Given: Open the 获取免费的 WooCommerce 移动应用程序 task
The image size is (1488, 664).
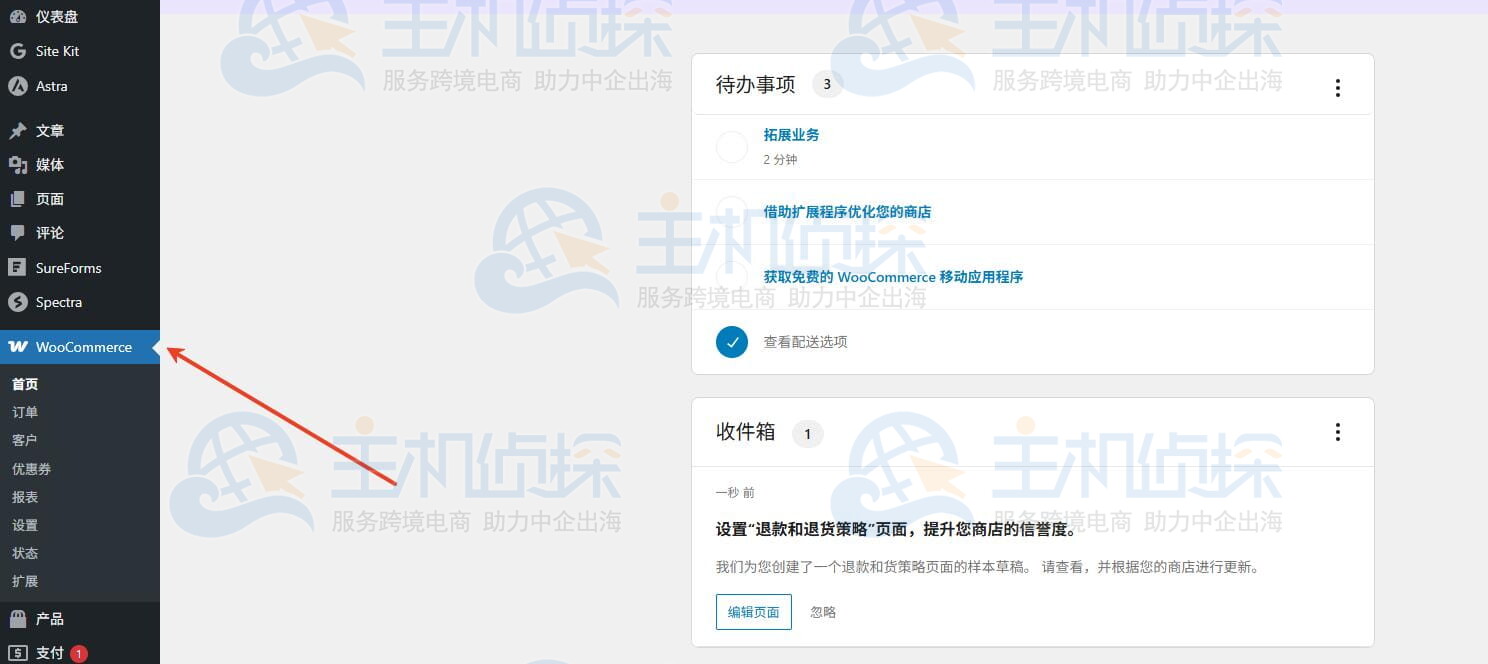Looking at the screenshot, I should (894, 276).
